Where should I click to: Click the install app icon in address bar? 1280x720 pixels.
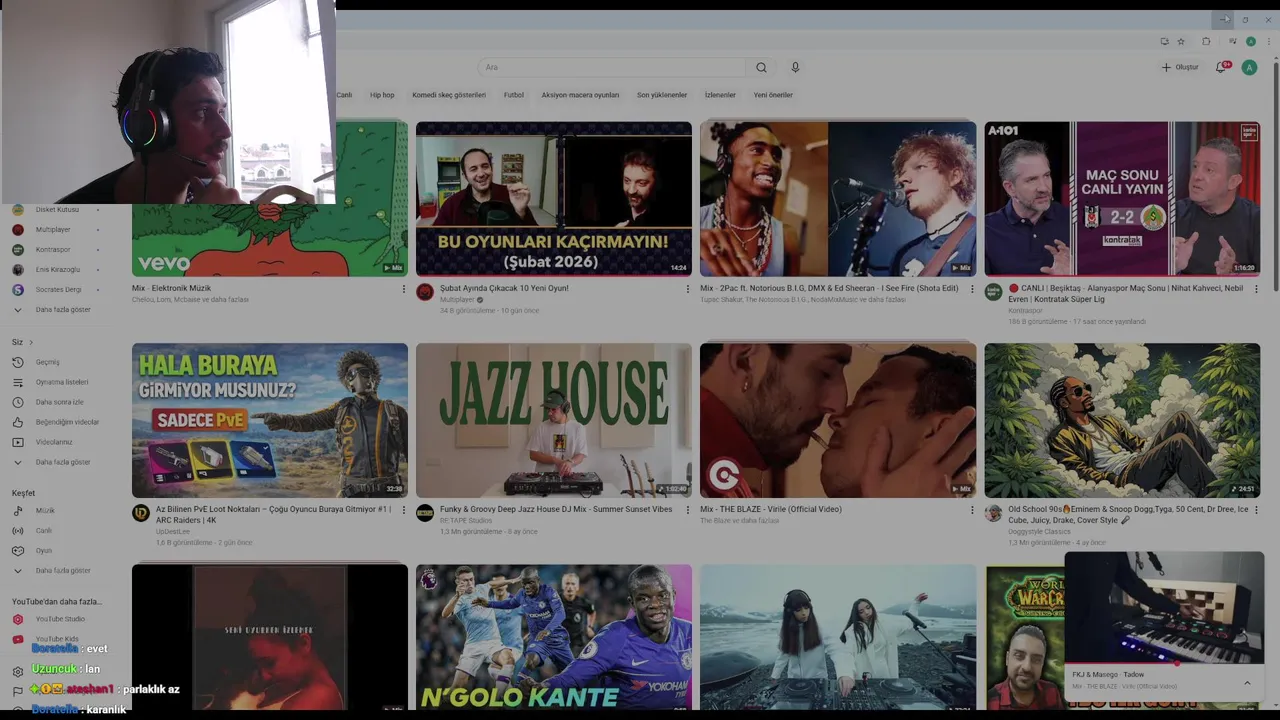point(1164,41)
